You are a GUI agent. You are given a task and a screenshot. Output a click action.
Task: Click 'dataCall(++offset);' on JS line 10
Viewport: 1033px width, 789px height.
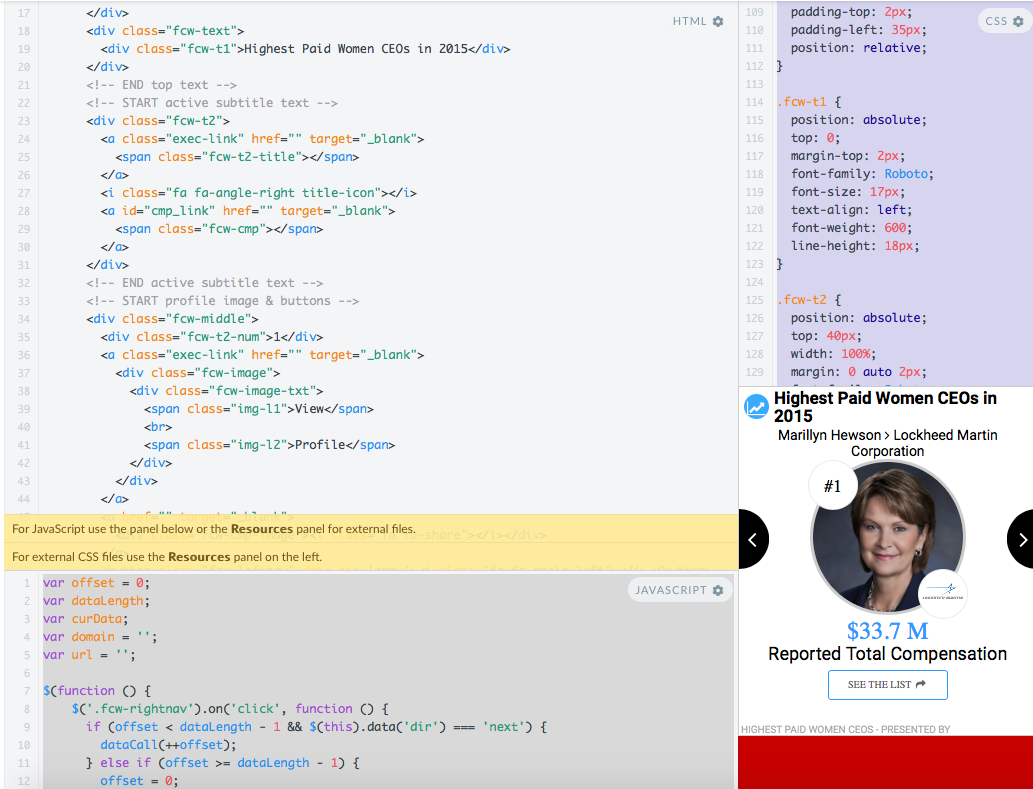(168, 745)
